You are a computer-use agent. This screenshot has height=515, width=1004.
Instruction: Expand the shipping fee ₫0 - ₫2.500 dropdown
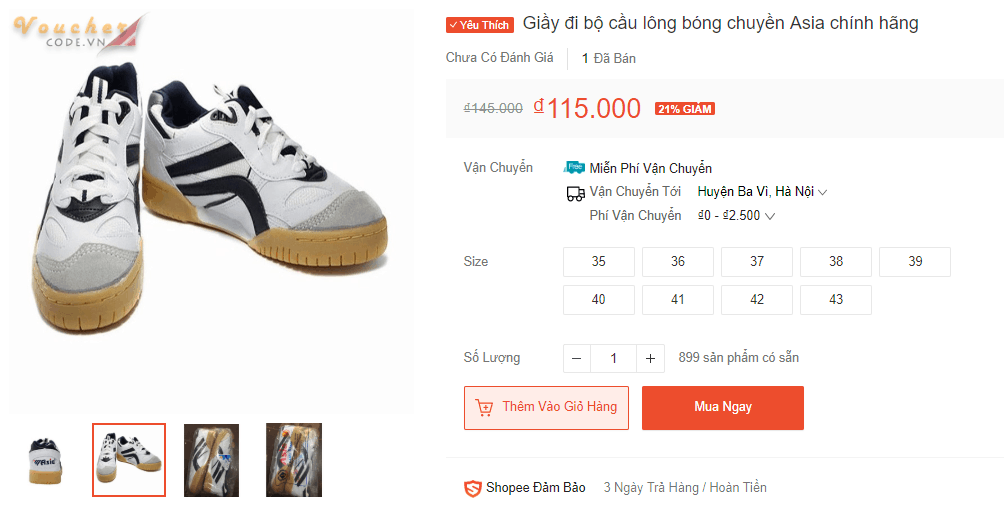tap(736, 216)
